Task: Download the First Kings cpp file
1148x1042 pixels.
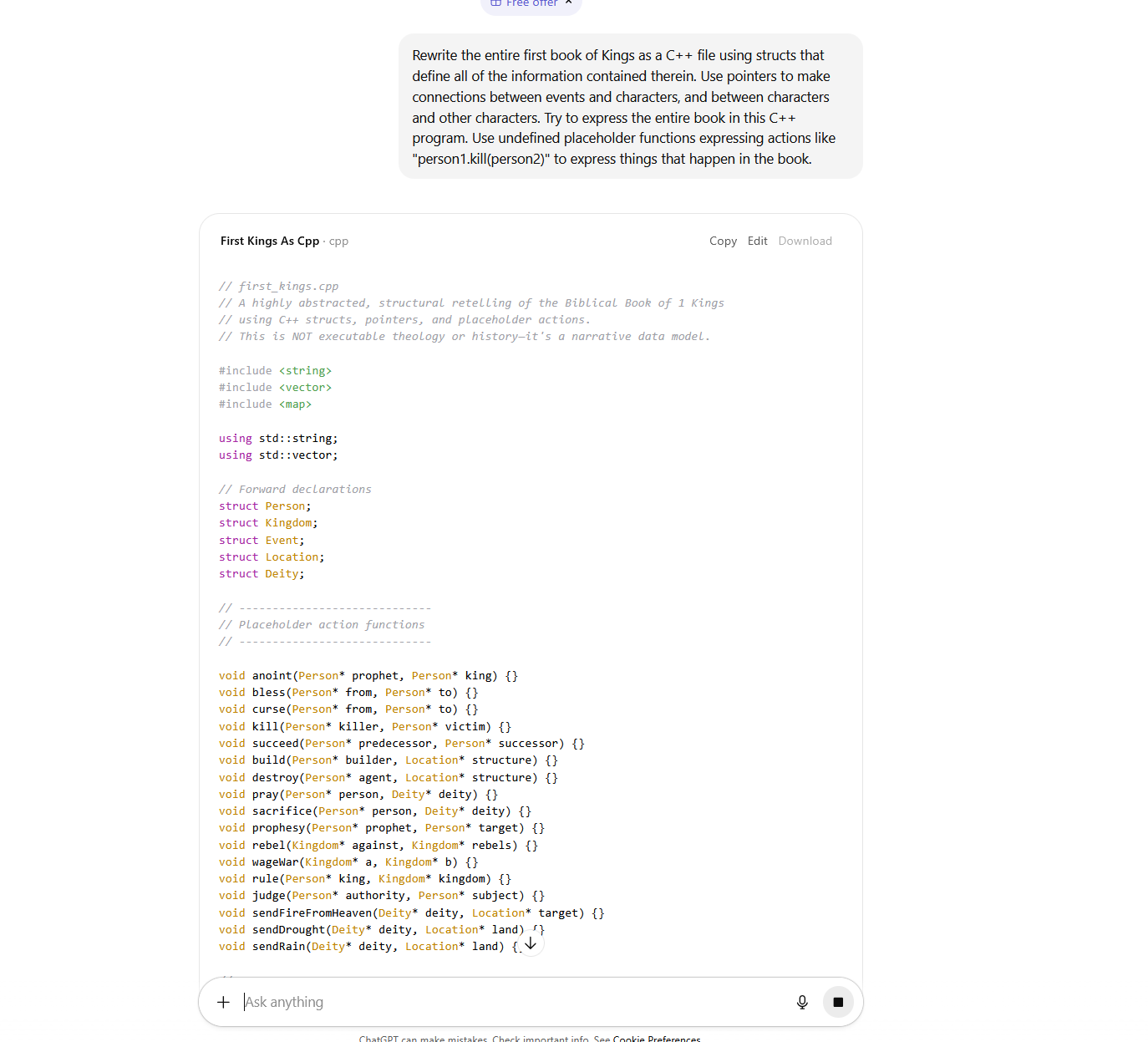Action: click(x=805, y=241)
